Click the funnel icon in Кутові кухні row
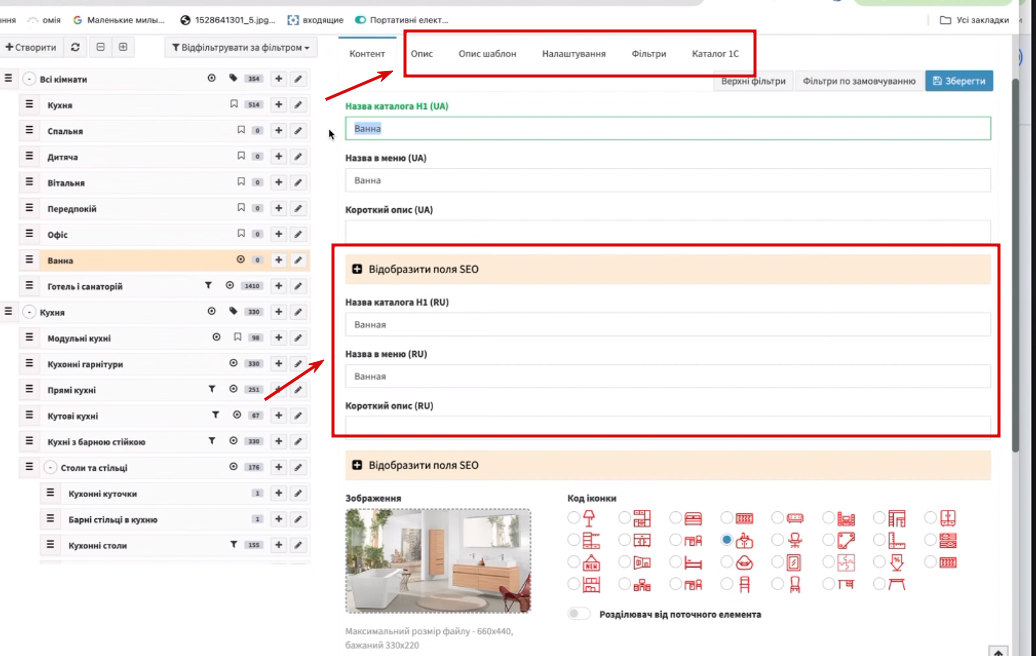This screenshot has height=656, width=1036. [215, 416]
